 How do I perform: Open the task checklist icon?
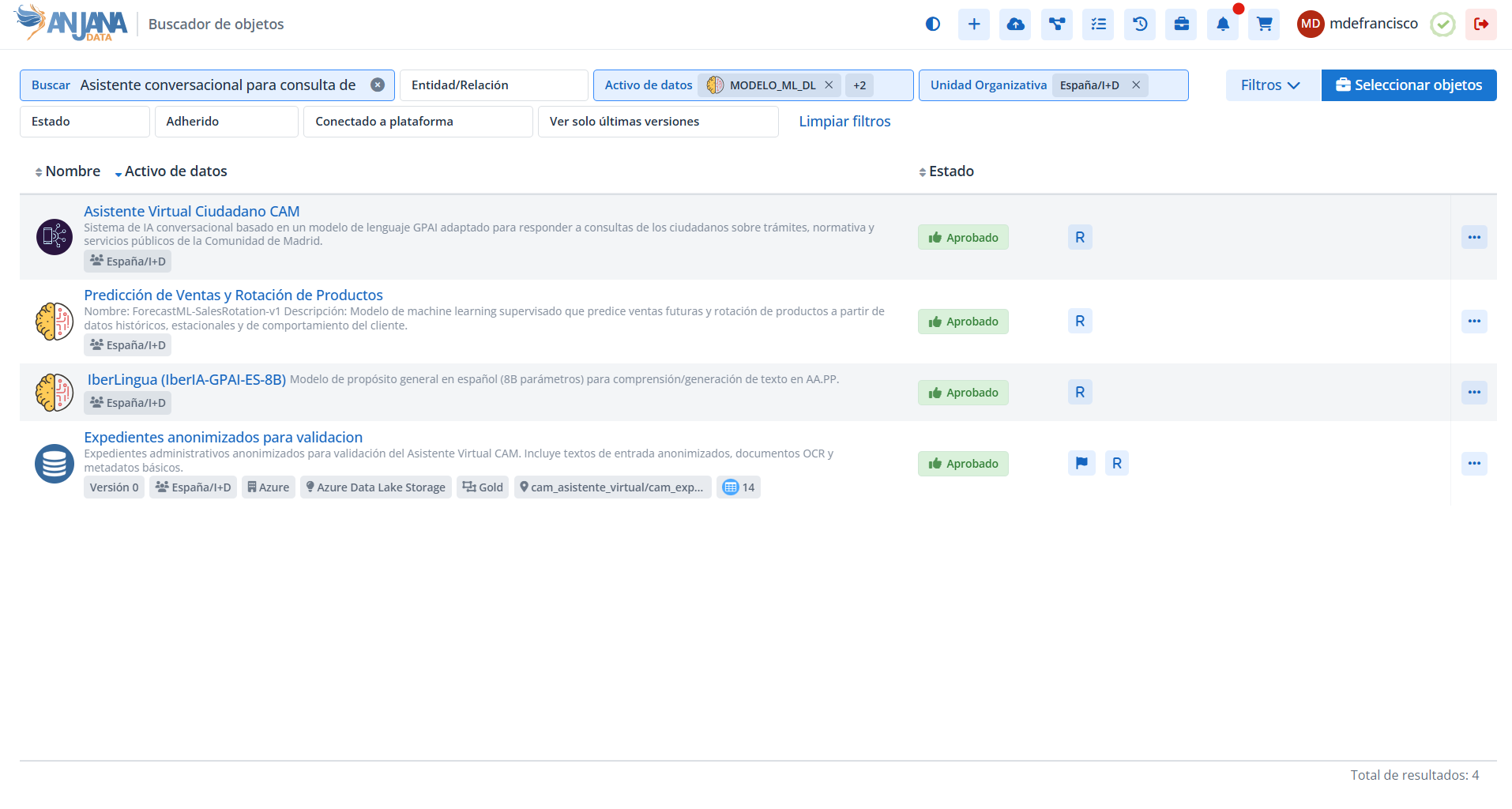point(1098,24)
